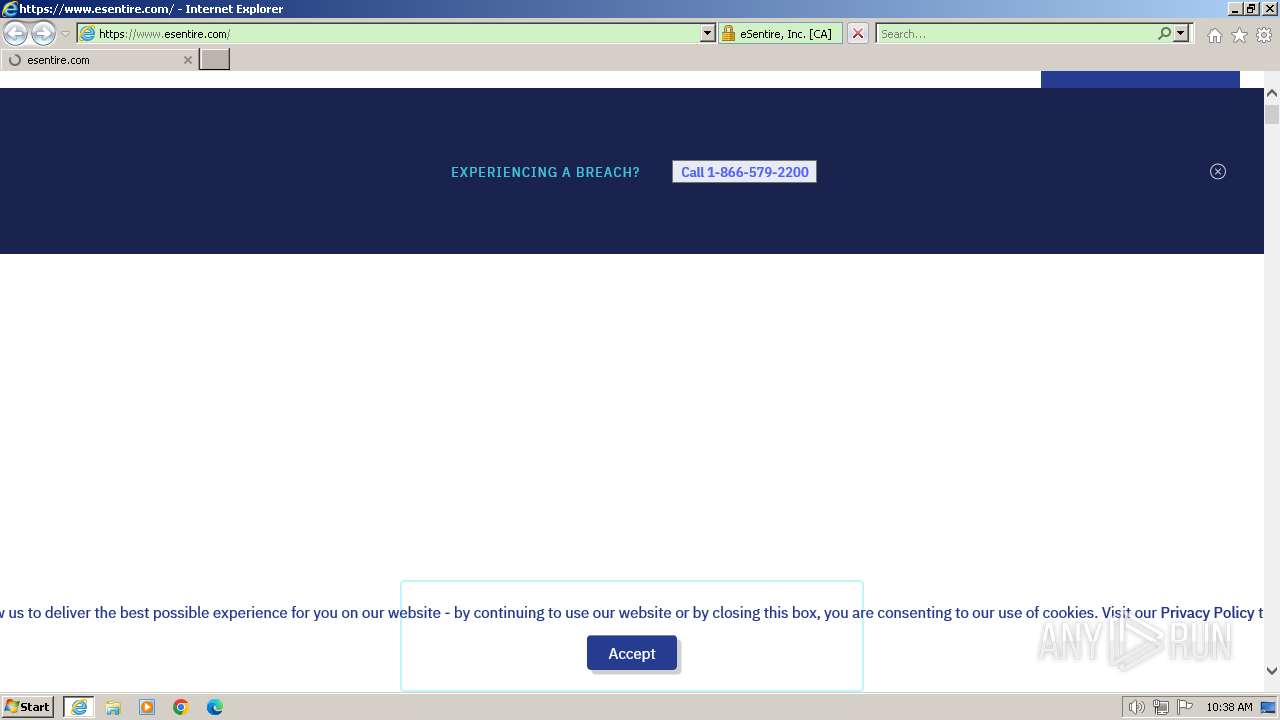Screen dimensions: 1280x720
Task: Open the Tools gear icon
Action: [x=1264, y=35]
